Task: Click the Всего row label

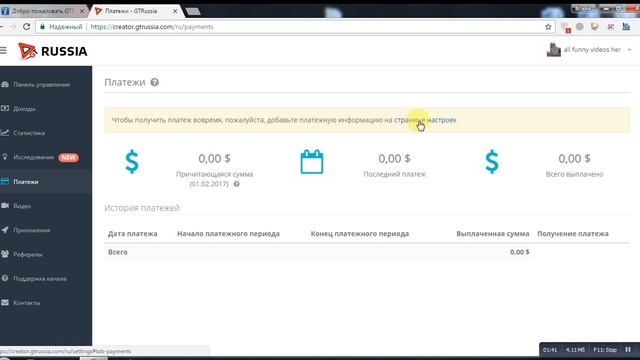Action: click(118, 252)
